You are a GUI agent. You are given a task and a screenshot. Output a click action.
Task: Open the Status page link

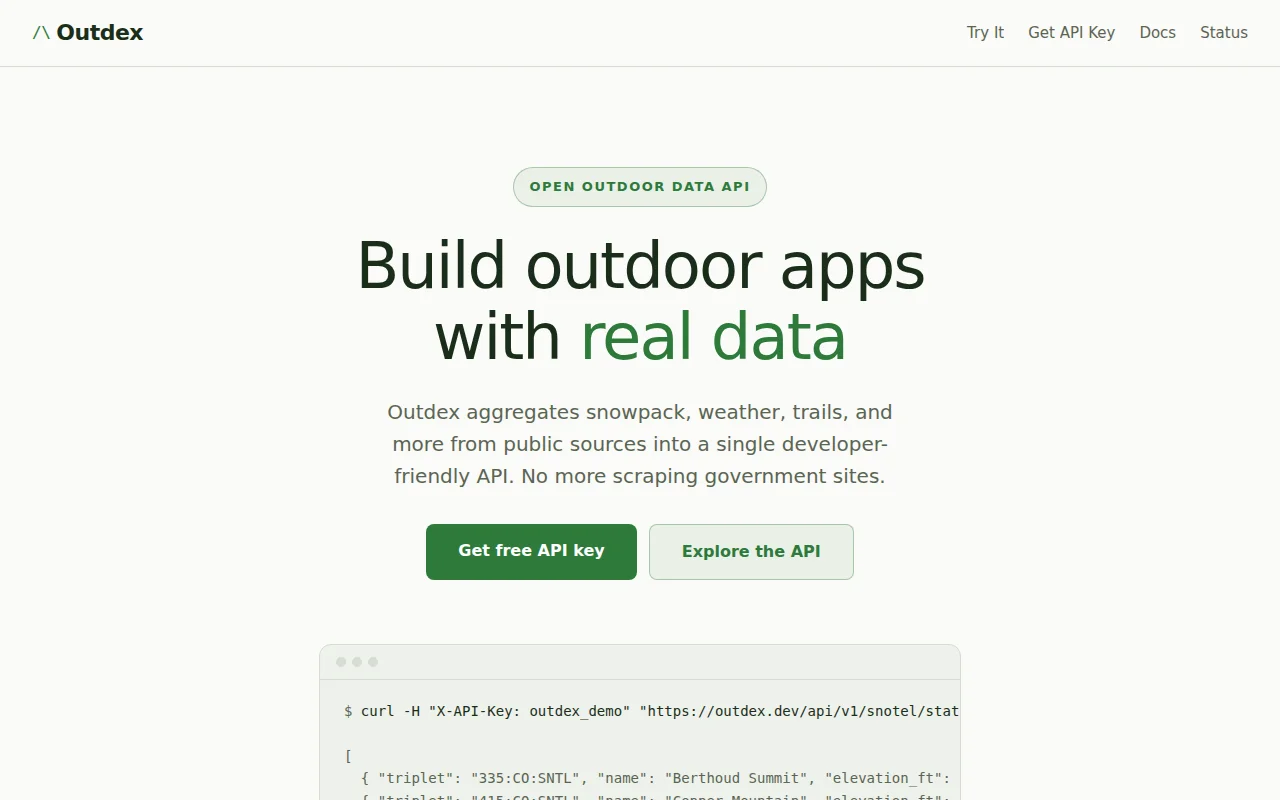pos(1224,33)
